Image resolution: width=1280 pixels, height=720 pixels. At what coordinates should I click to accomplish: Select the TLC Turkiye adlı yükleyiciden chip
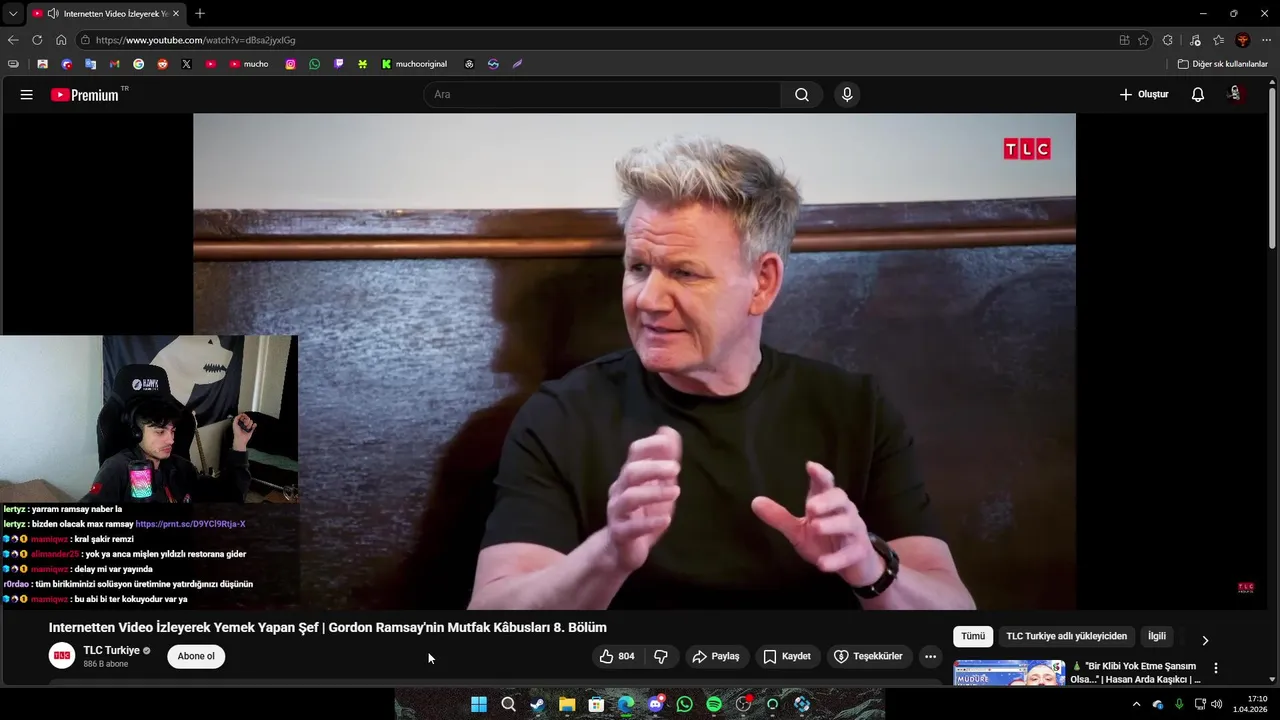pyautogui.click(x=1066, y=637)
